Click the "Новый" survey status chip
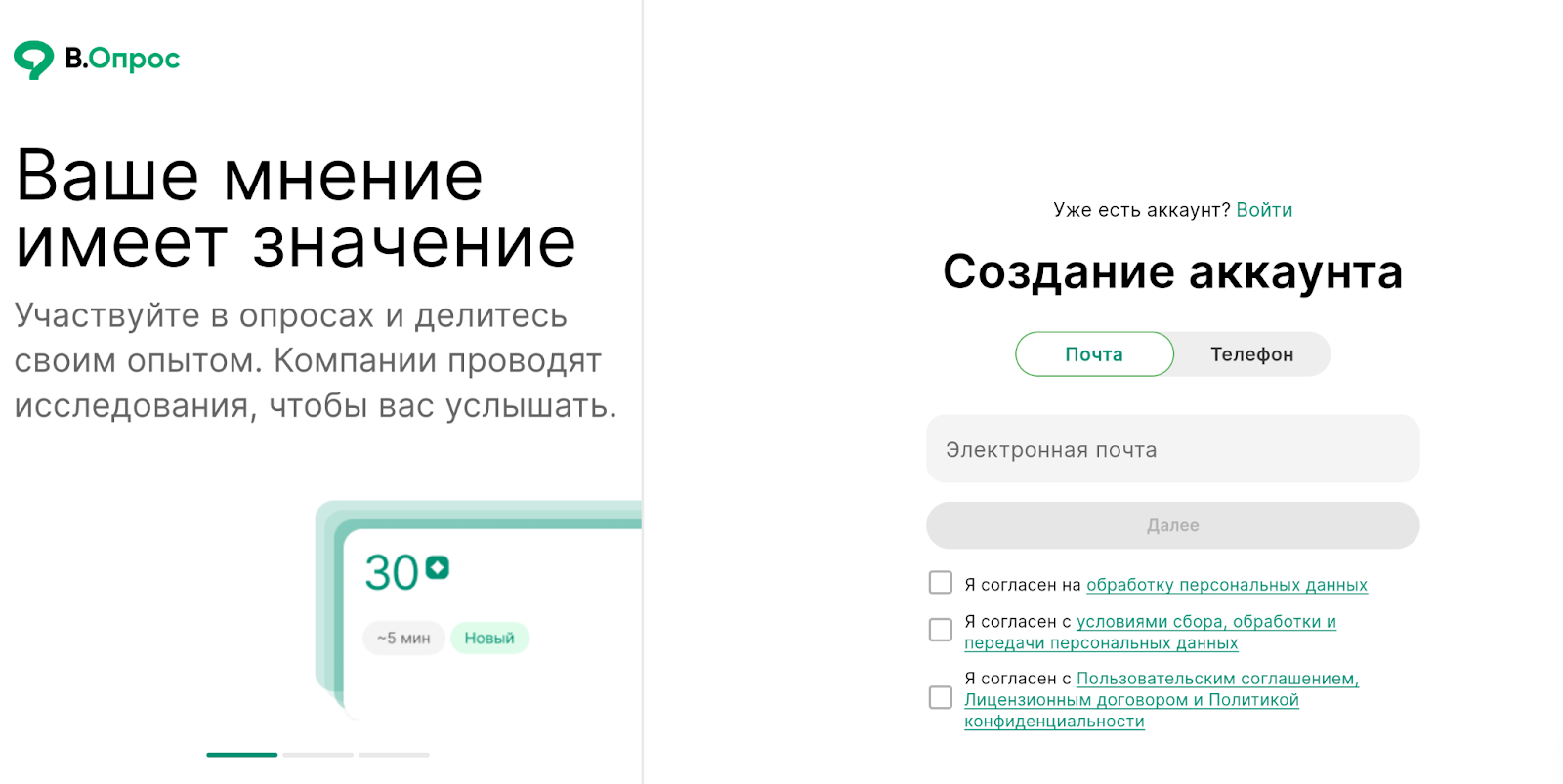 [x=489, y=638]
